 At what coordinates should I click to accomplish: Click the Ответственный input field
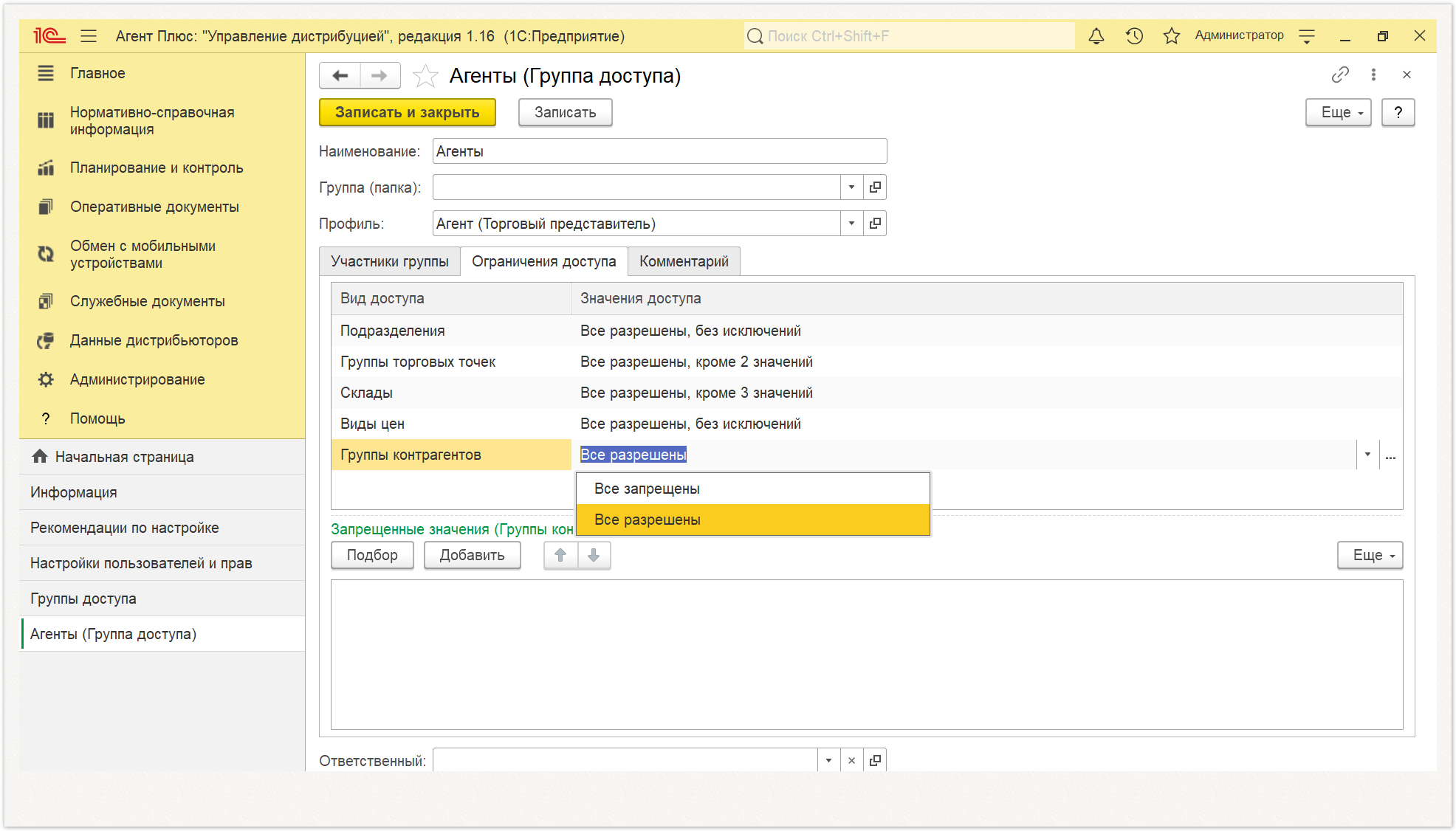point(625,760)
